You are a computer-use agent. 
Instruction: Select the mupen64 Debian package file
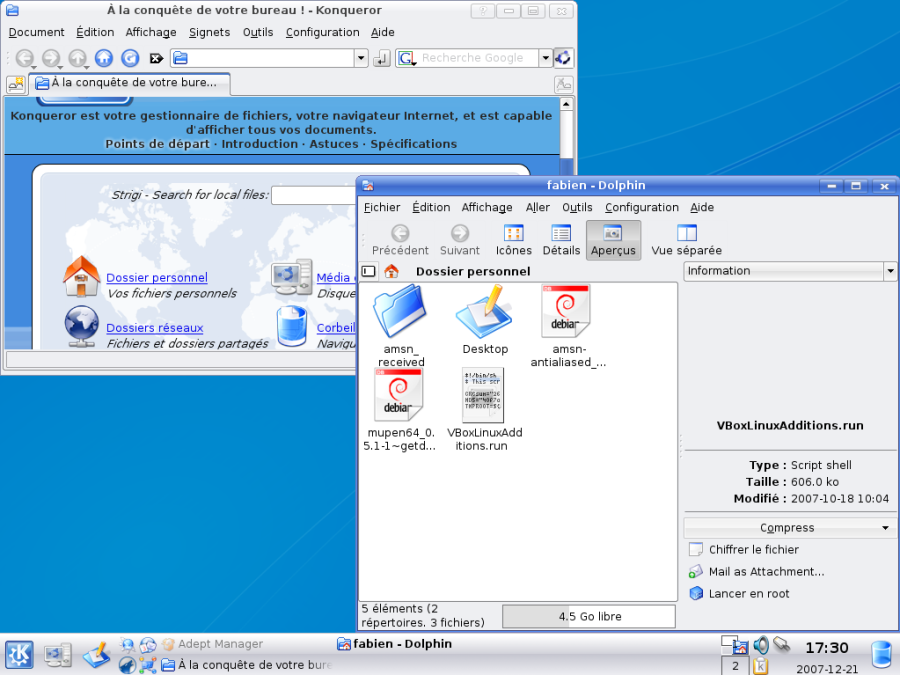coord(399,409)
